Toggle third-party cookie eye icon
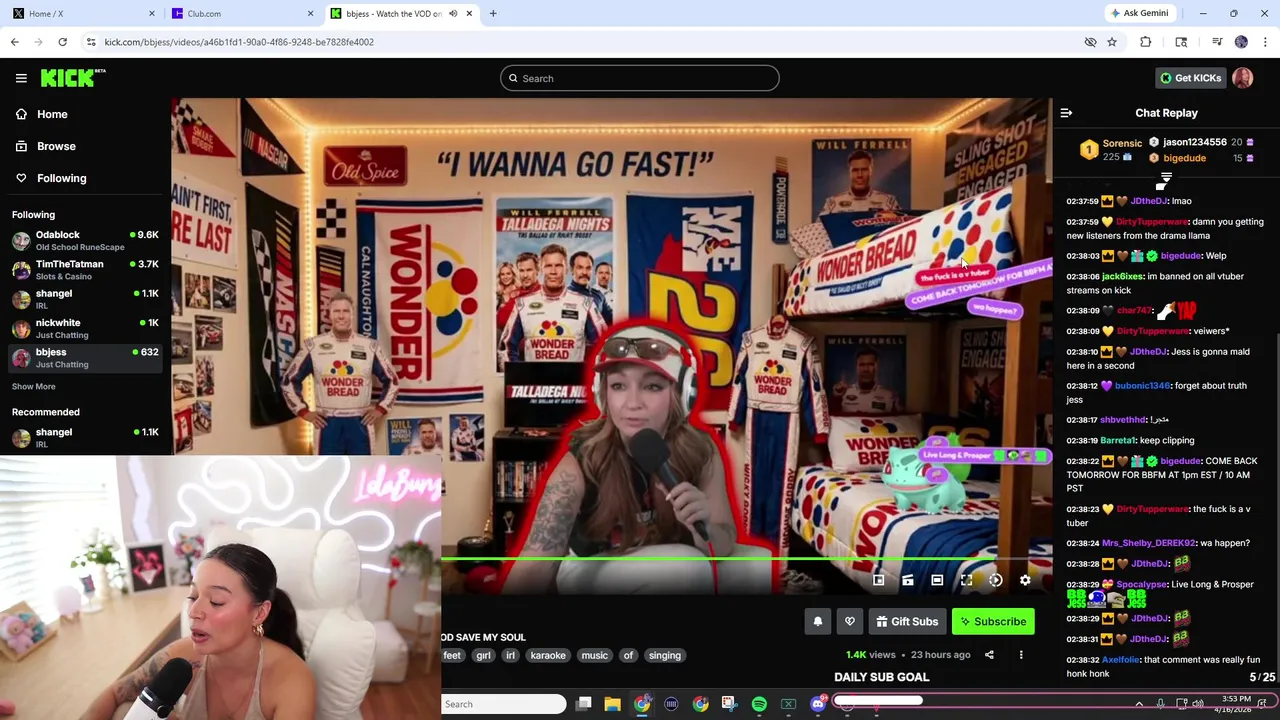Screen dimensions: 1280x720 1091,42
